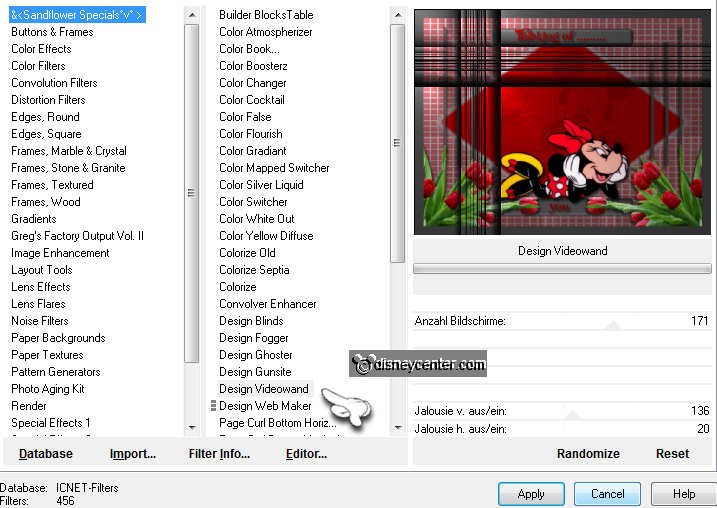Choose the Design Gunsite filter
This screenshot has height=508, width=717.
pyautogui.click(x=255, y=372)
